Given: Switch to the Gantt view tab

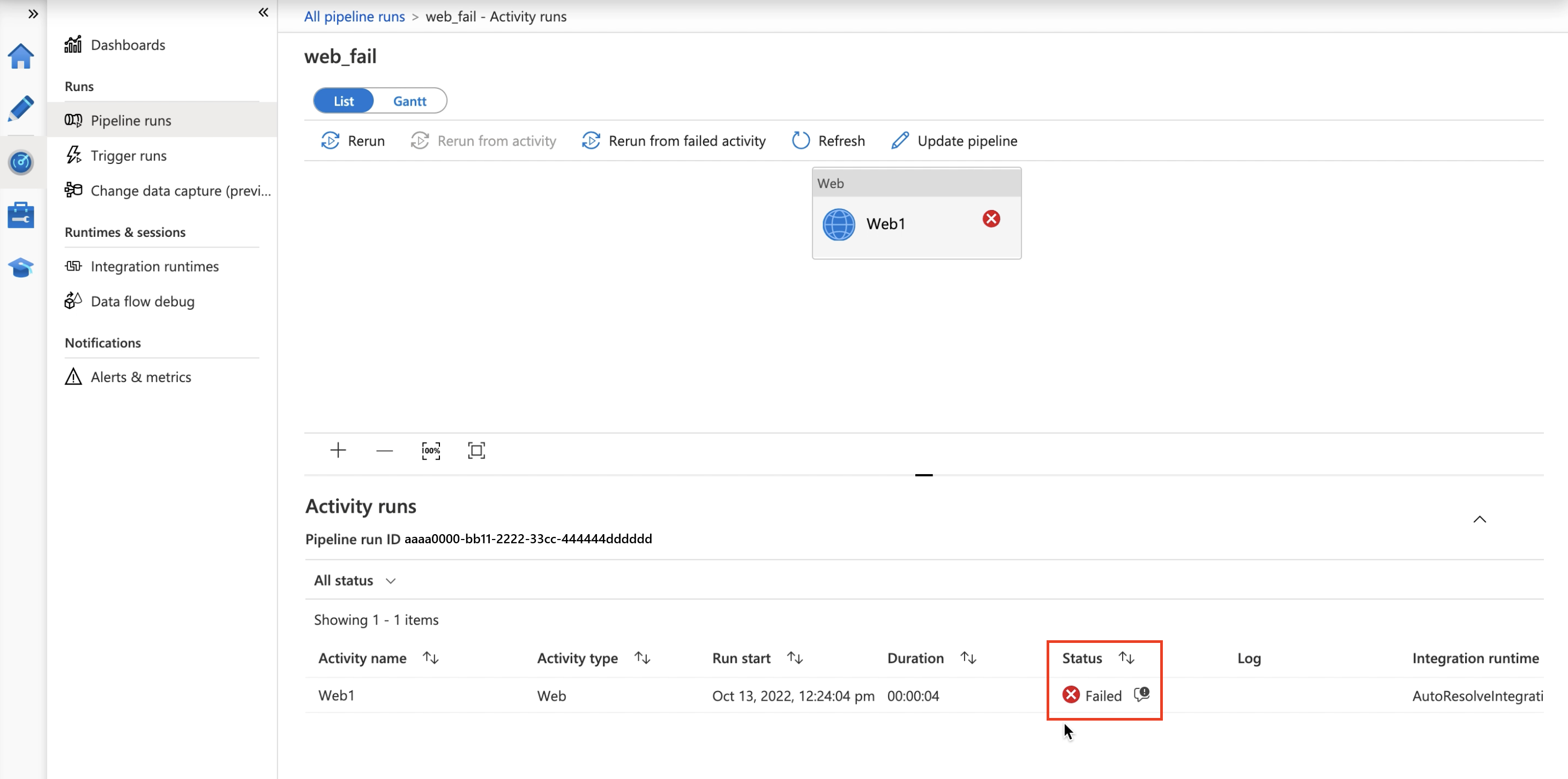Looking at the screenshot, I should coord(409,100).
